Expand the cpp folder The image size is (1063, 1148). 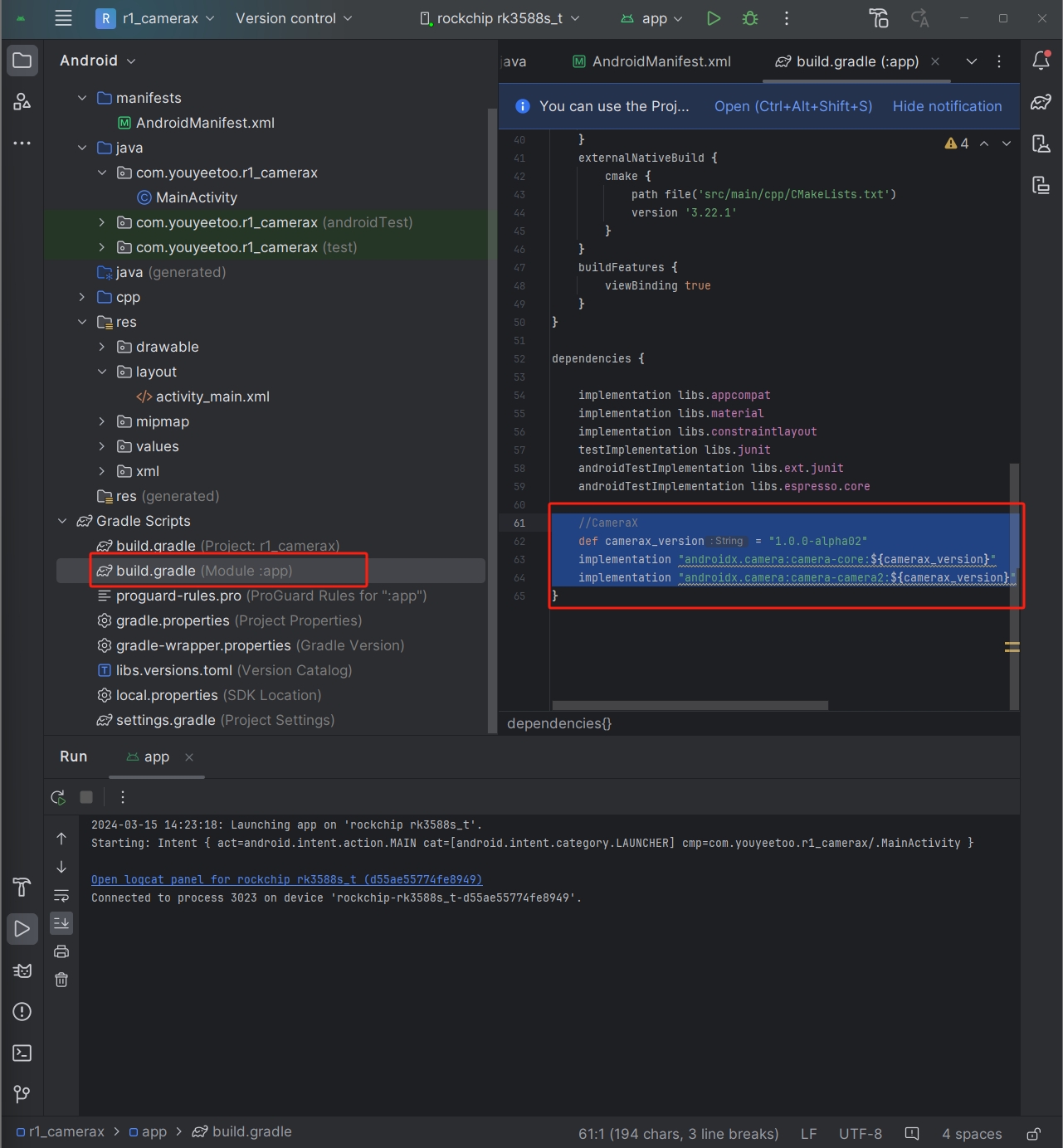pos(81,297)
